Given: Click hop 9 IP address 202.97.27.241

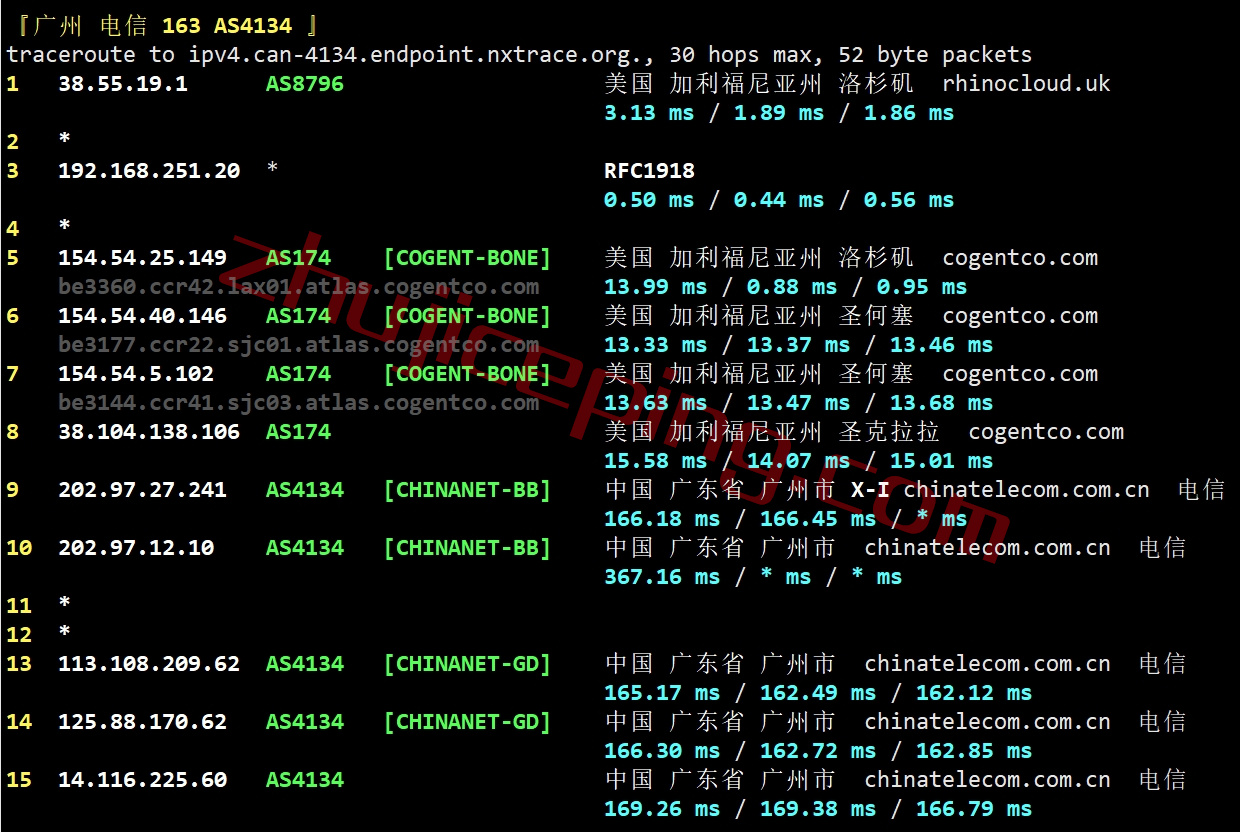Looking at the screenshot, I should 142,490.
